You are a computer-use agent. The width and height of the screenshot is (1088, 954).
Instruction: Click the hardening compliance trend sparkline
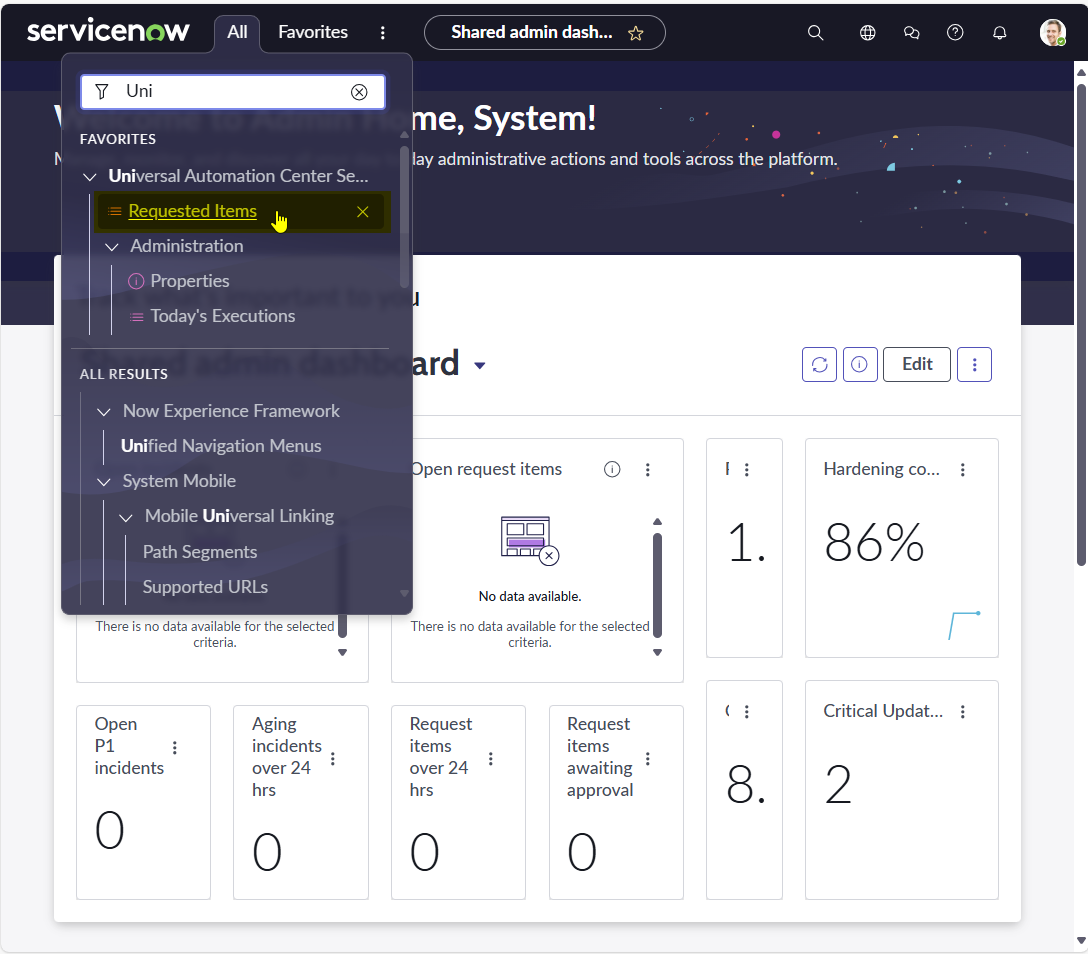[964, 626]
